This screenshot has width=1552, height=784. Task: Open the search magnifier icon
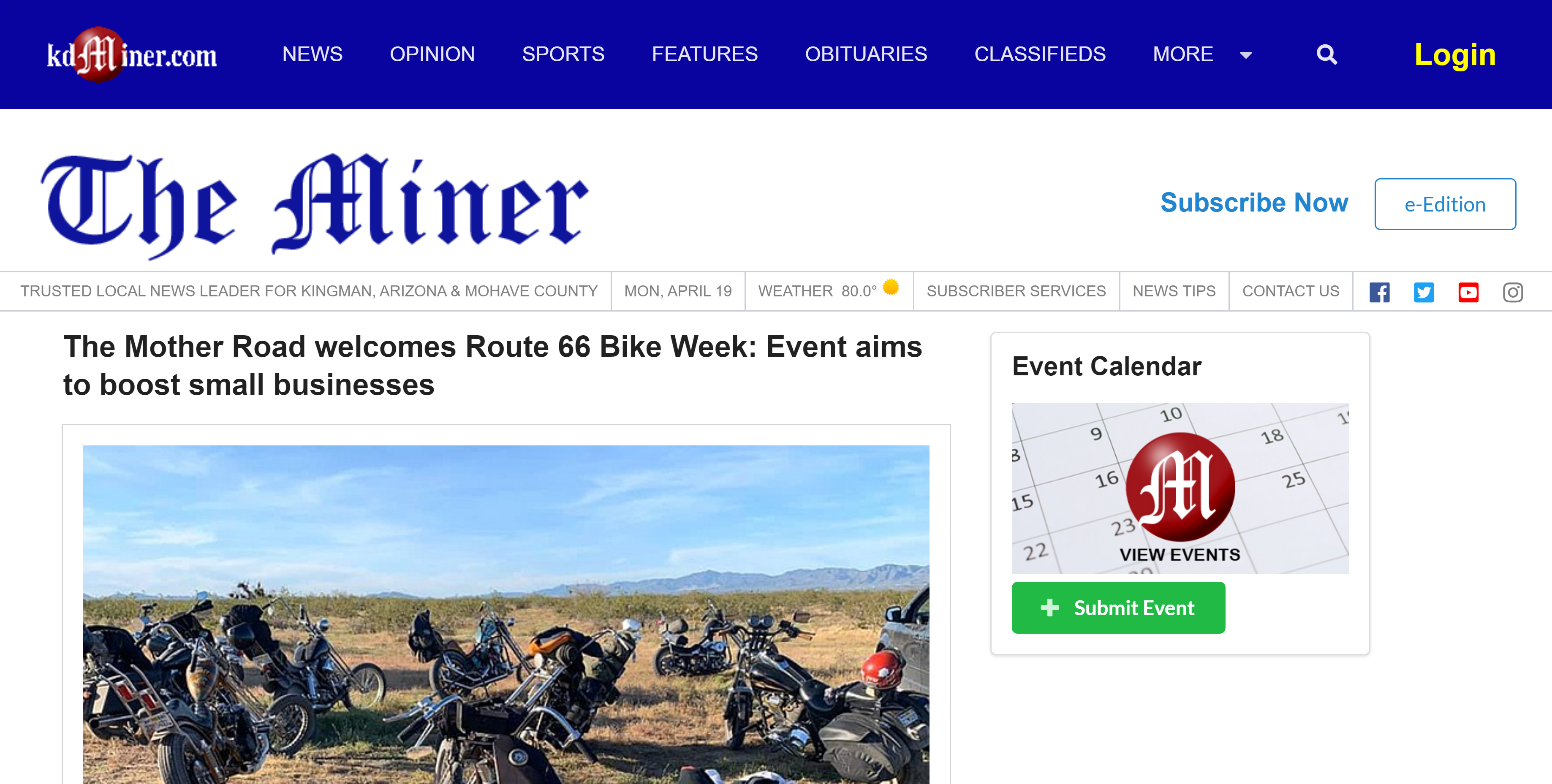pos(1326,54)
